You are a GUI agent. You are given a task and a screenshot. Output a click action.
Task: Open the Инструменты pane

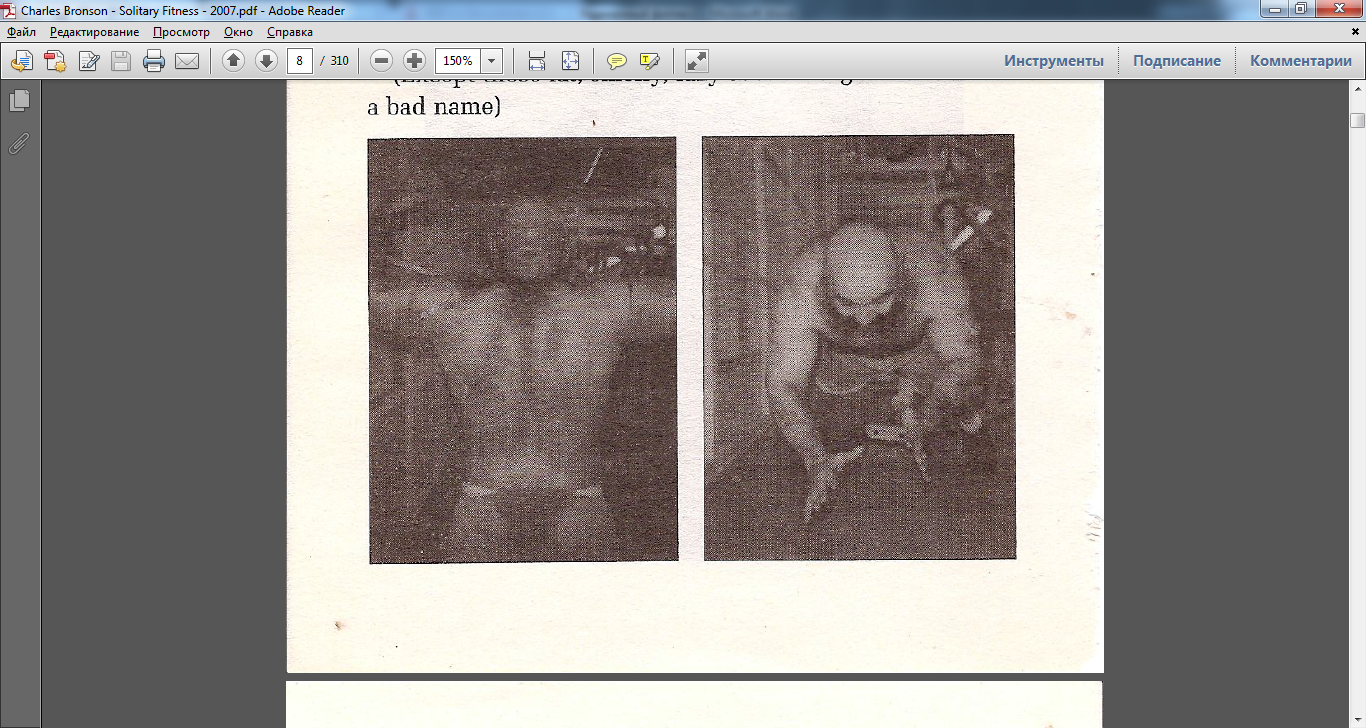[x=1054, y=61]
